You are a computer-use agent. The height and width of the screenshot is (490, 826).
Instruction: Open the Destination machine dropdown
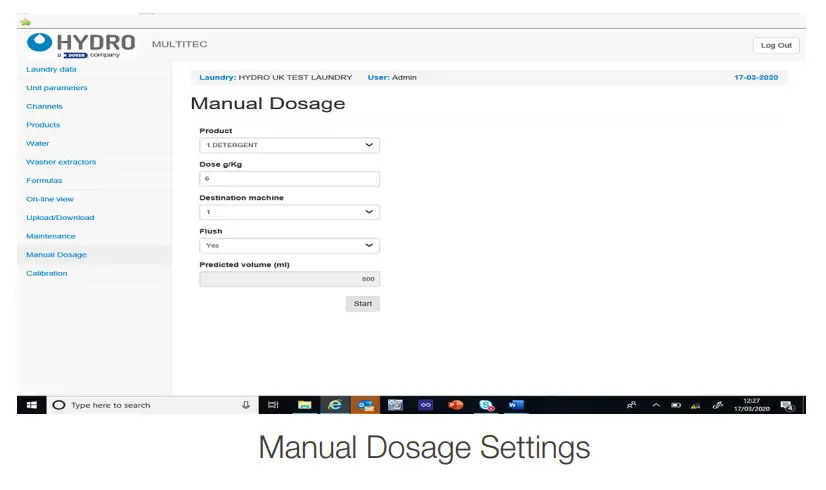click(289, 212)
